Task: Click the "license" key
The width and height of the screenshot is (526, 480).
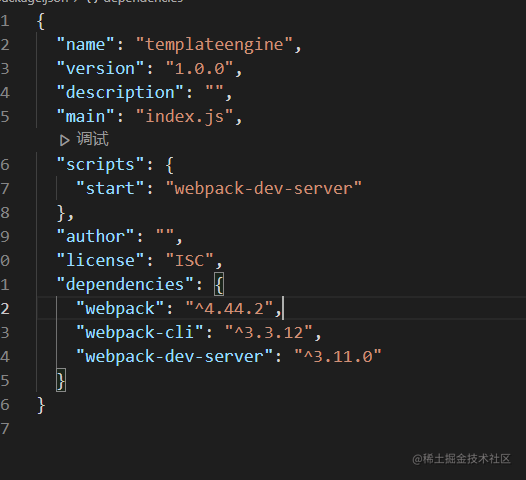Action: 100,261
